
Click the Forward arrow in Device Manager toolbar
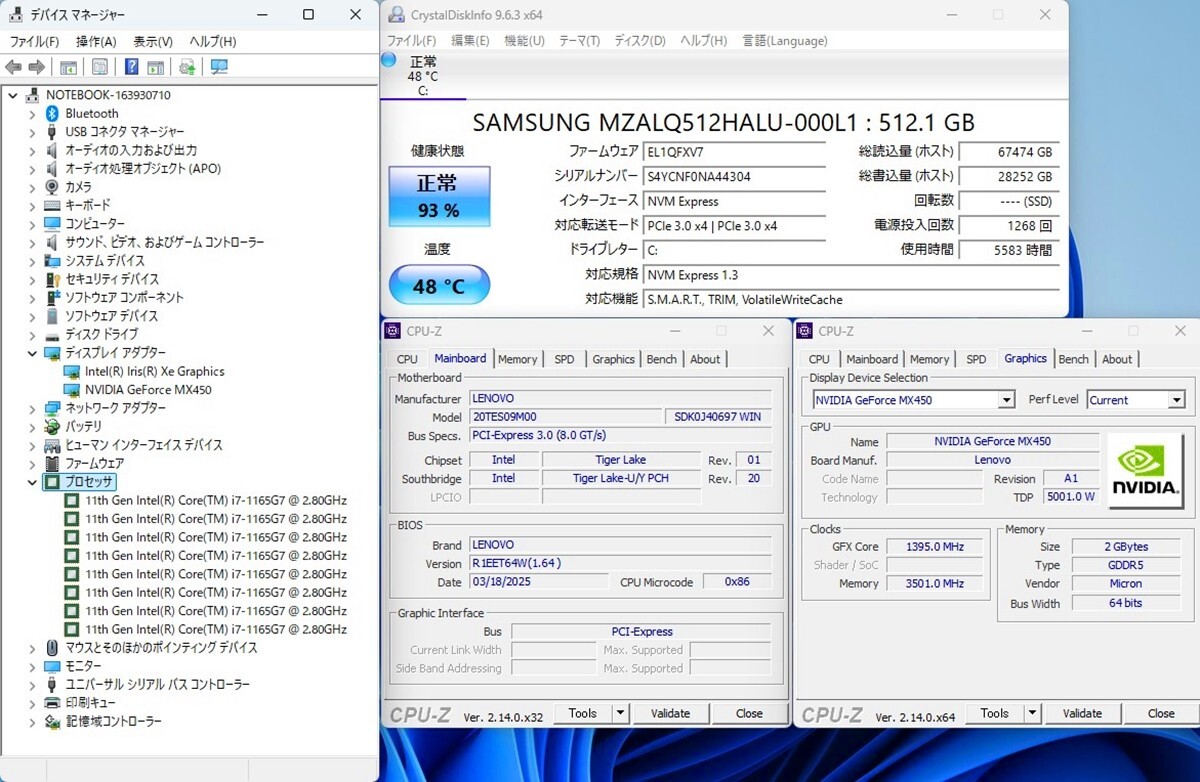pos(36,67)
